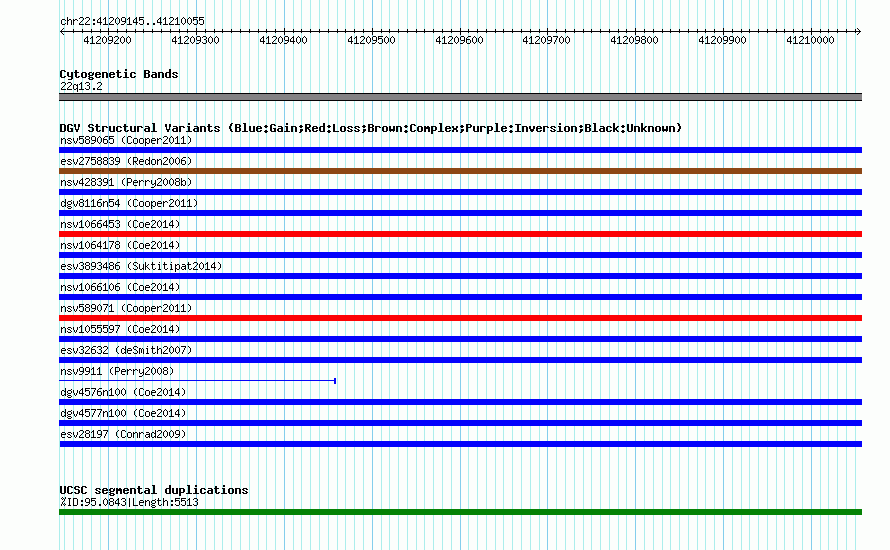Screen dimensions: 890x550
Task: Click ruler coordinate 41209900
Action: tap(722, 40)
